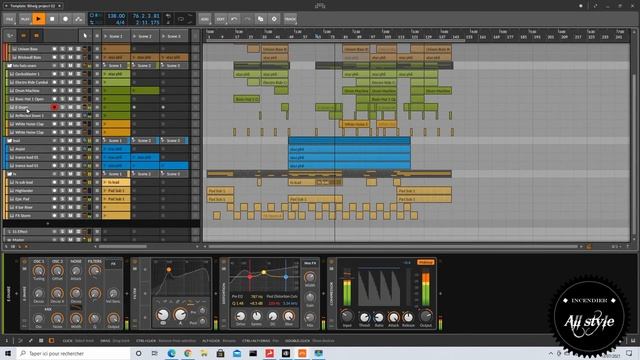Click the second orange view icon above the track list

[36, 36]
